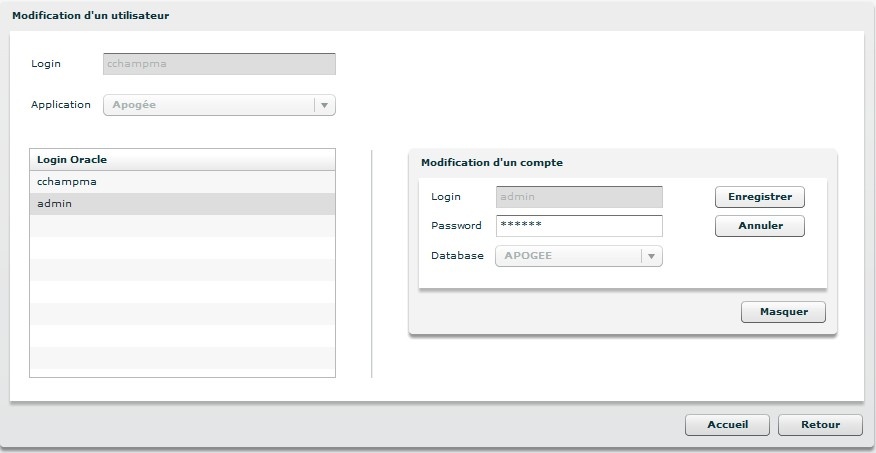
Task: Hide the account panel with Masquer
Action: 783,312
